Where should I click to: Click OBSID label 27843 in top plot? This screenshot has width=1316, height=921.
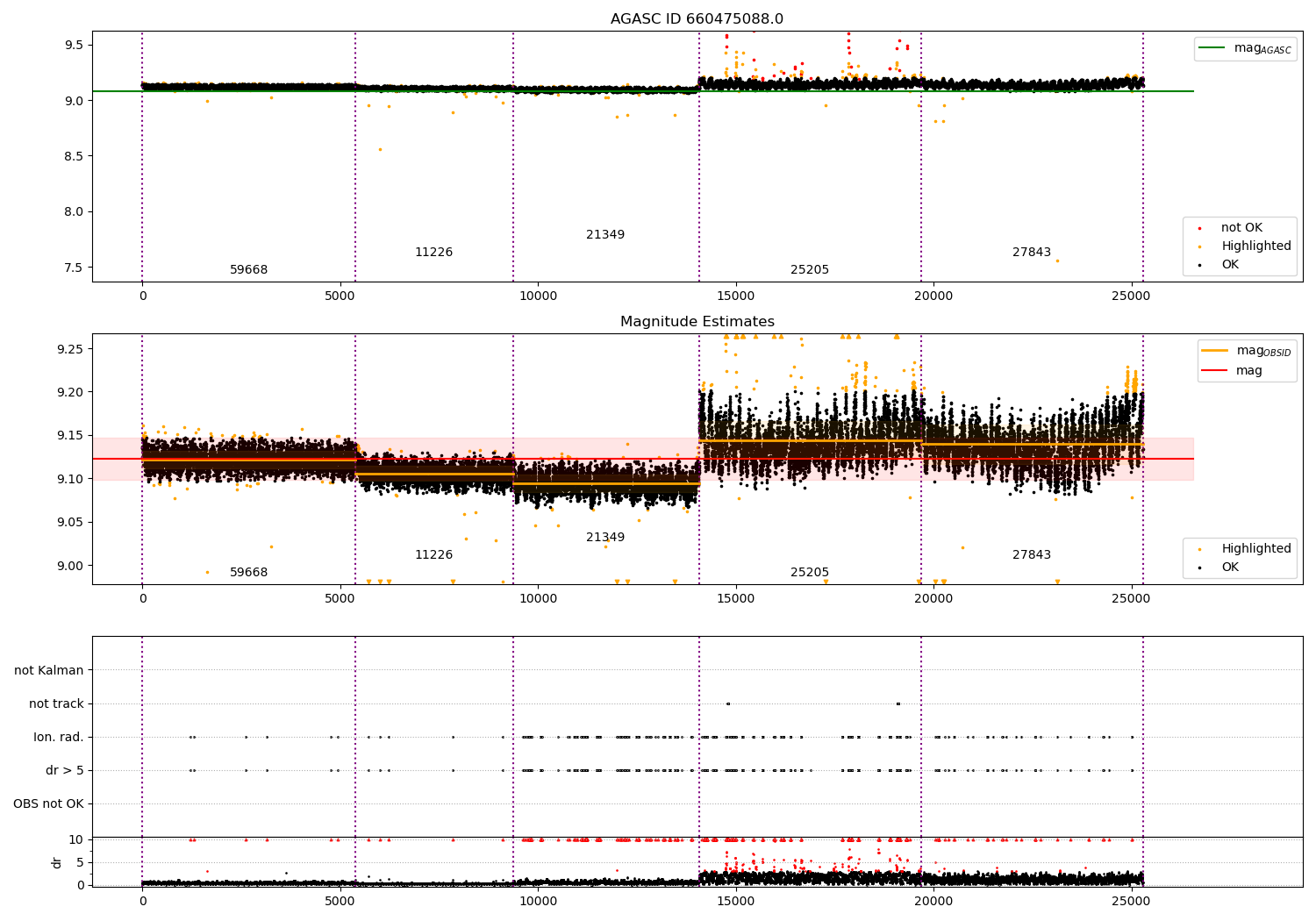click(x=1032, y=253)
